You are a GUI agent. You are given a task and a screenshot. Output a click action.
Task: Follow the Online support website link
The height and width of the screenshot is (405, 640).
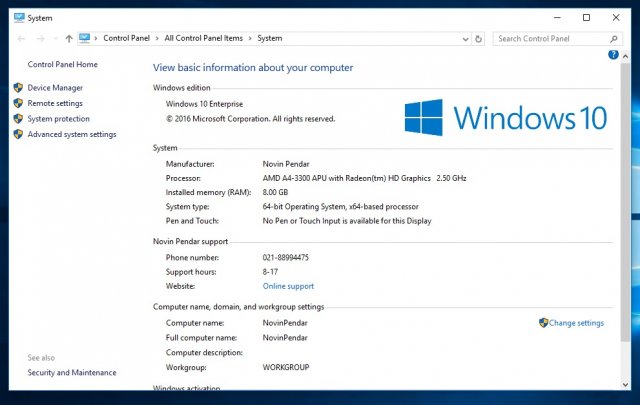288,286
